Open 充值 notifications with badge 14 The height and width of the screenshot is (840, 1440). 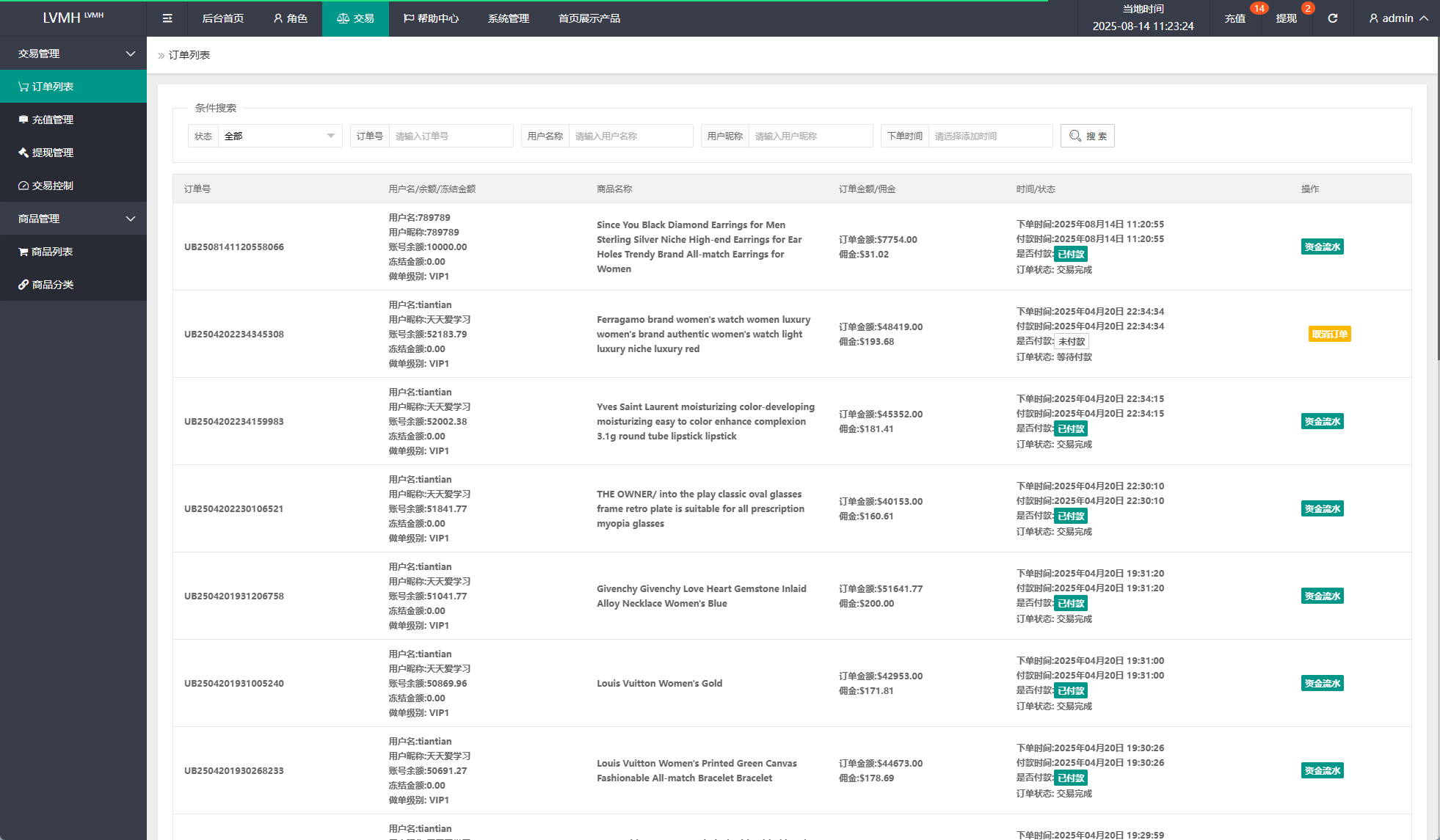tap(1234, 18)
